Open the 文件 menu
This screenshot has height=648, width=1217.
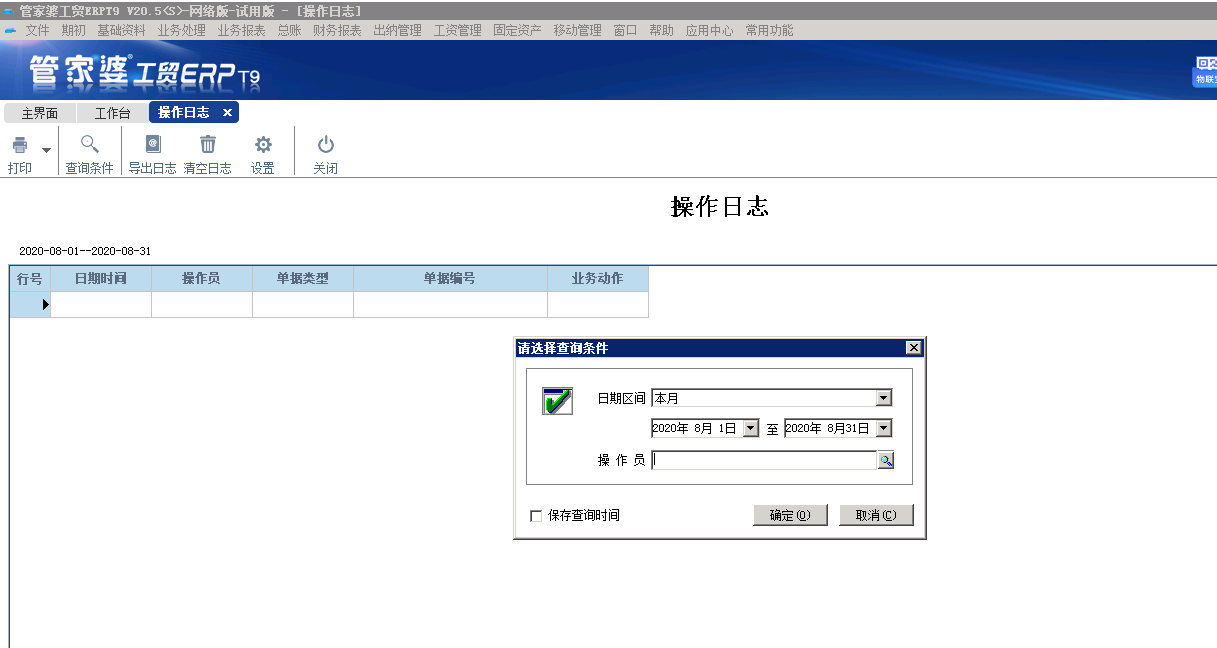pyautogui.click(x=37, y=30)
